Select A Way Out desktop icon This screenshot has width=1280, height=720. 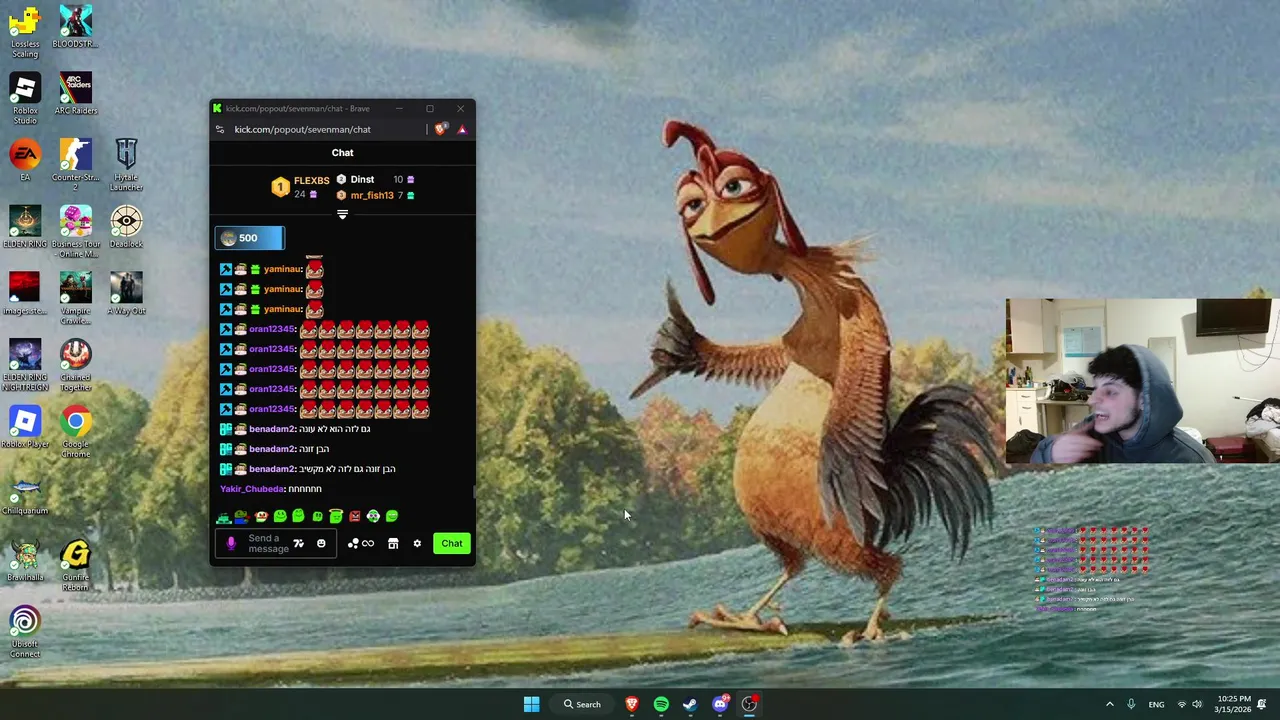coord(126,295)
